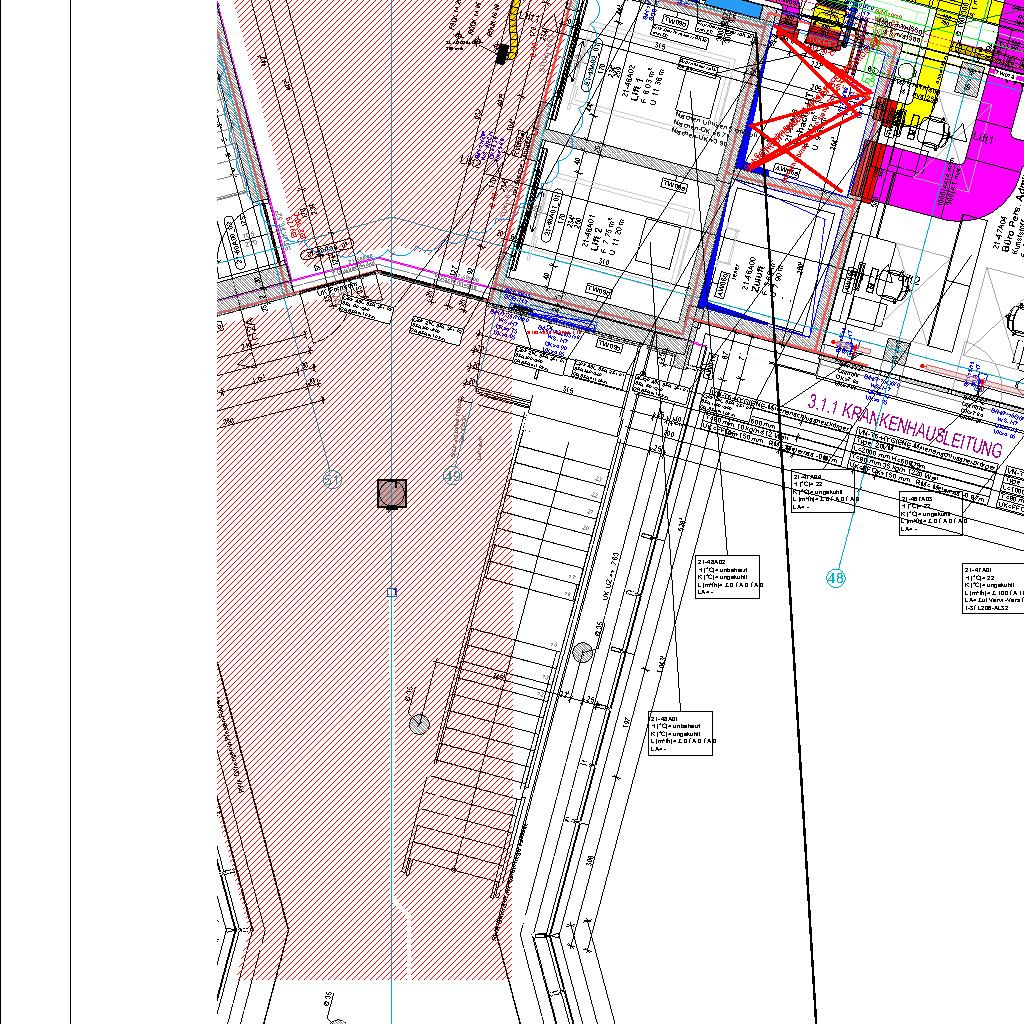Click the 3.1.1 KRANKENHAUSLEITUNG heading text
Viewport: 1024px width, 1024px height.
pos(905,428)
